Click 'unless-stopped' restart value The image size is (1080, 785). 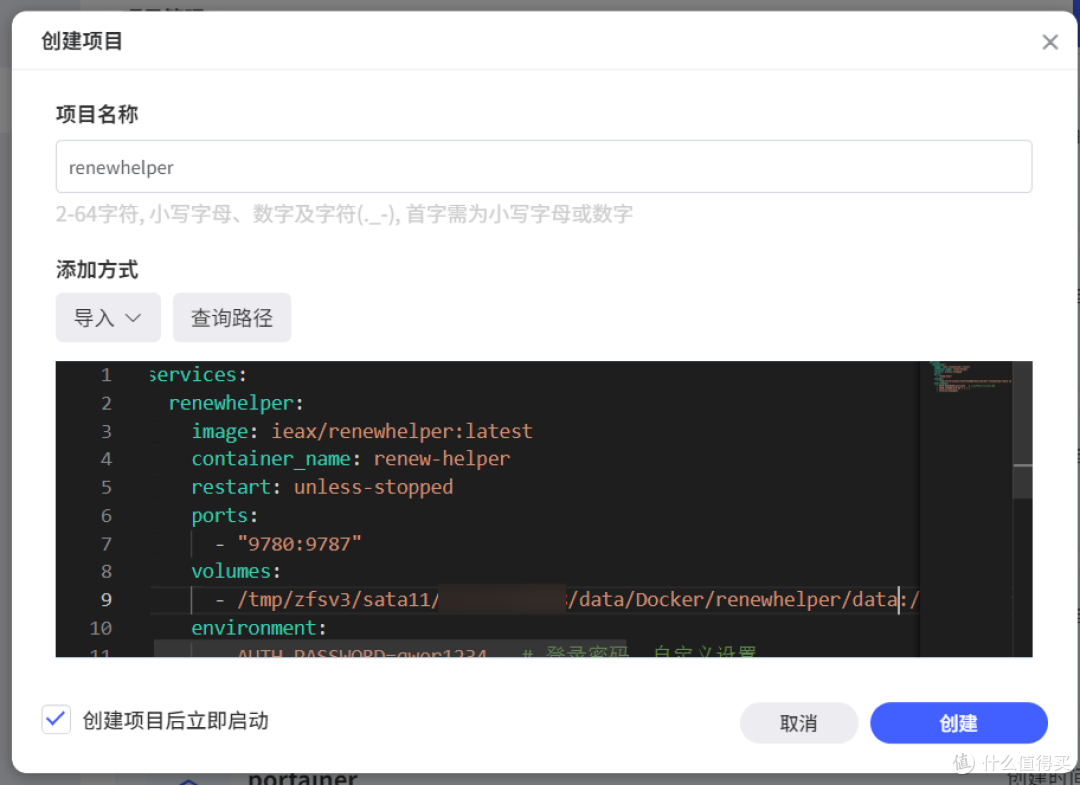[373, 487]
